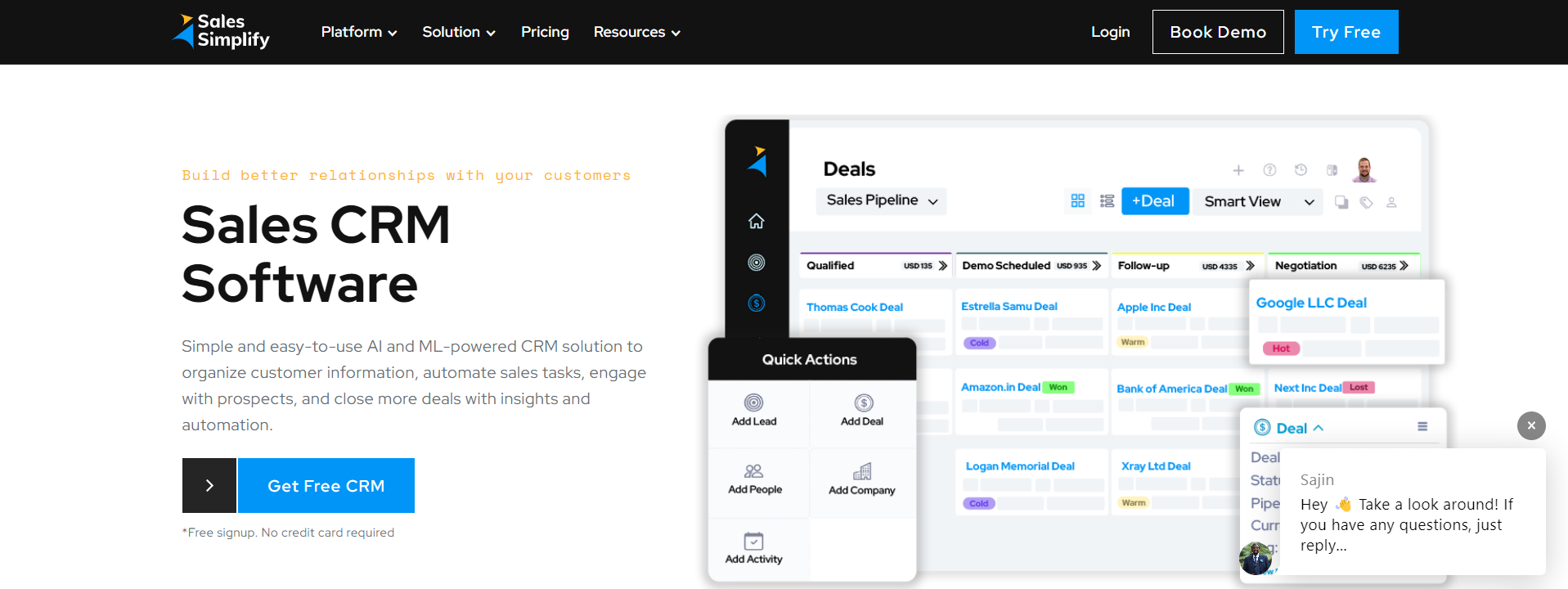Click the person icon near Smart View

(1391, 202)
